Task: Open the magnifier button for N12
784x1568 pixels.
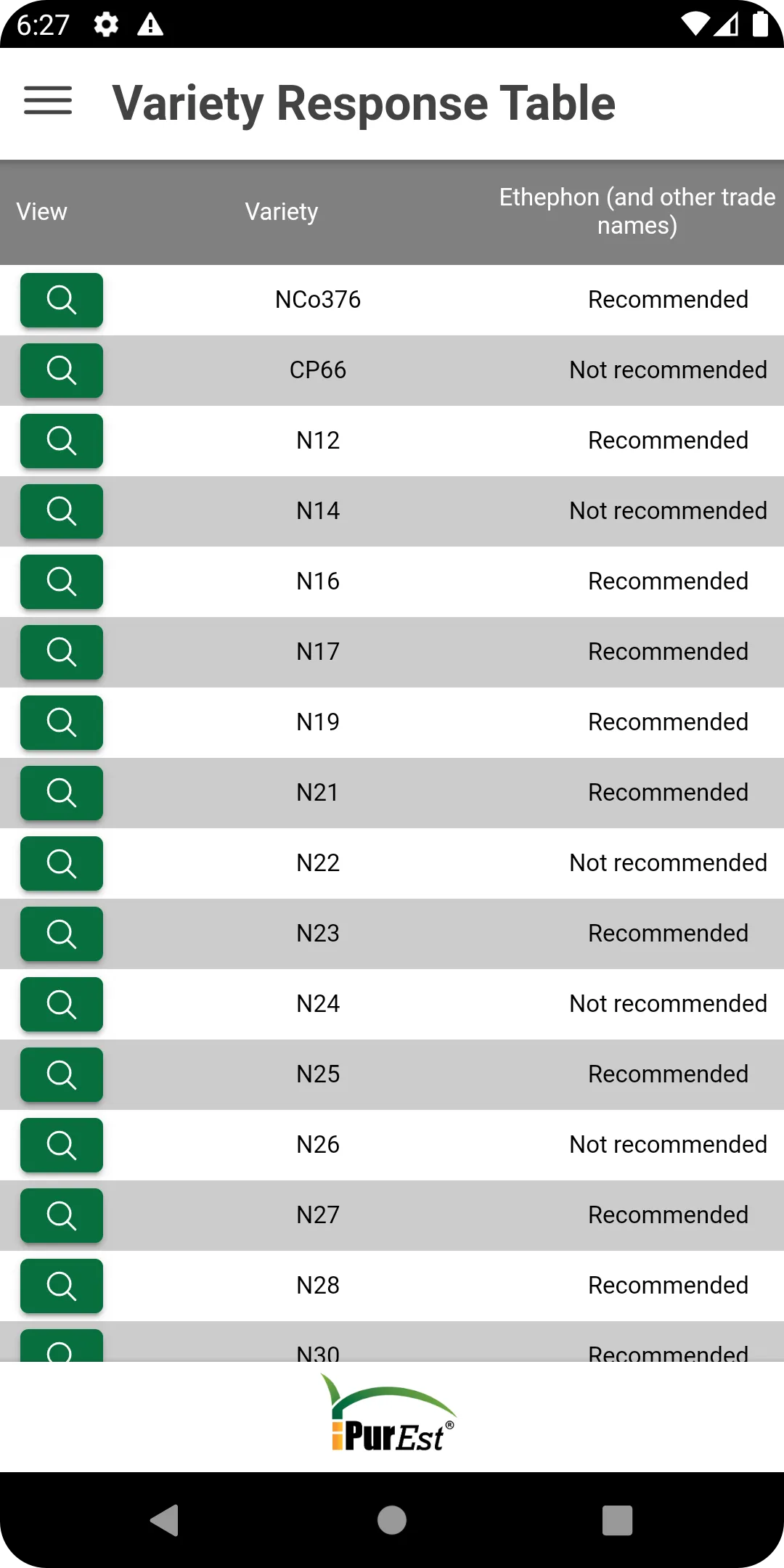Action: pyautogui.click(x=62, y=441)
